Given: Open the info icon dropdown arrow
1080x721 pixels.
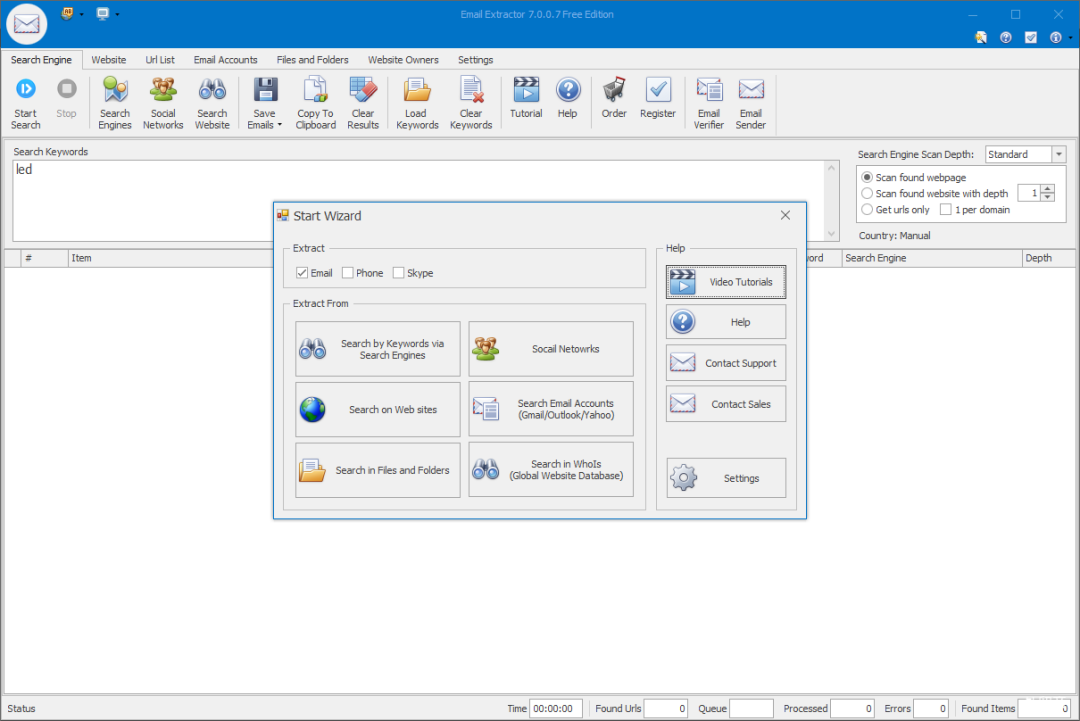Looking at the screenshot, I should point(1070,38).
